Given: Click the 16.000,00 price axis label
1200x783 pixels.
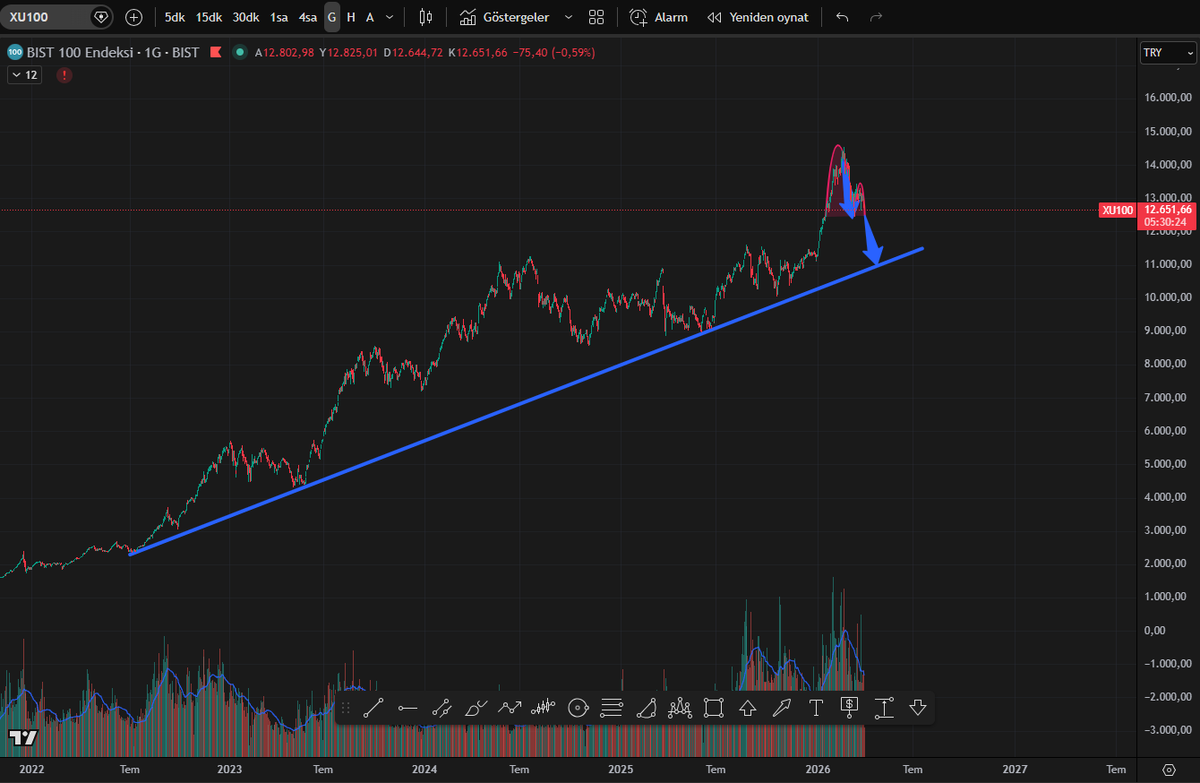Looking at the screenshot, I should point(1166,98).
